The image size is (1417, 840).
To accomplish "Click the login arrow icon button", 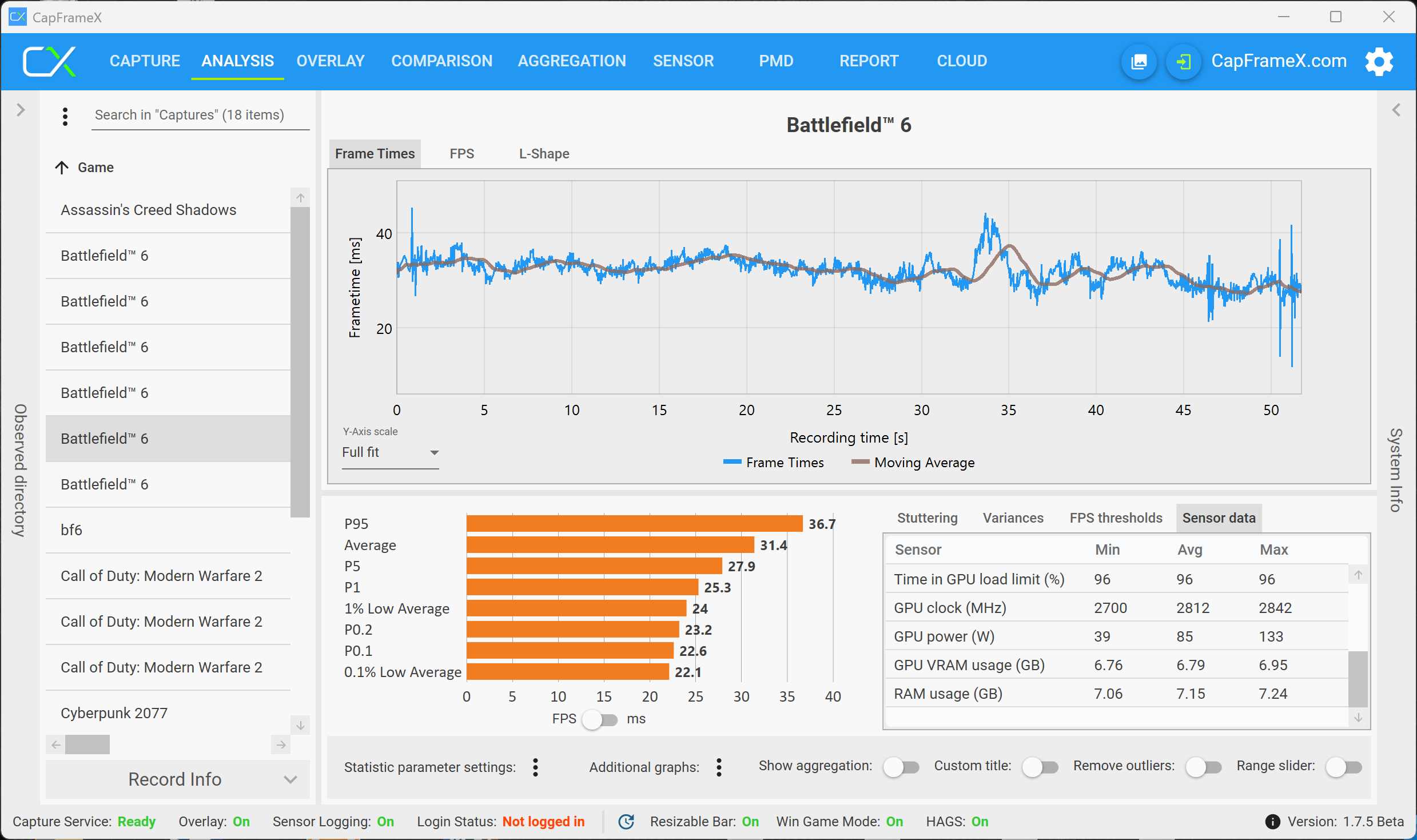I will point(1183,61).
